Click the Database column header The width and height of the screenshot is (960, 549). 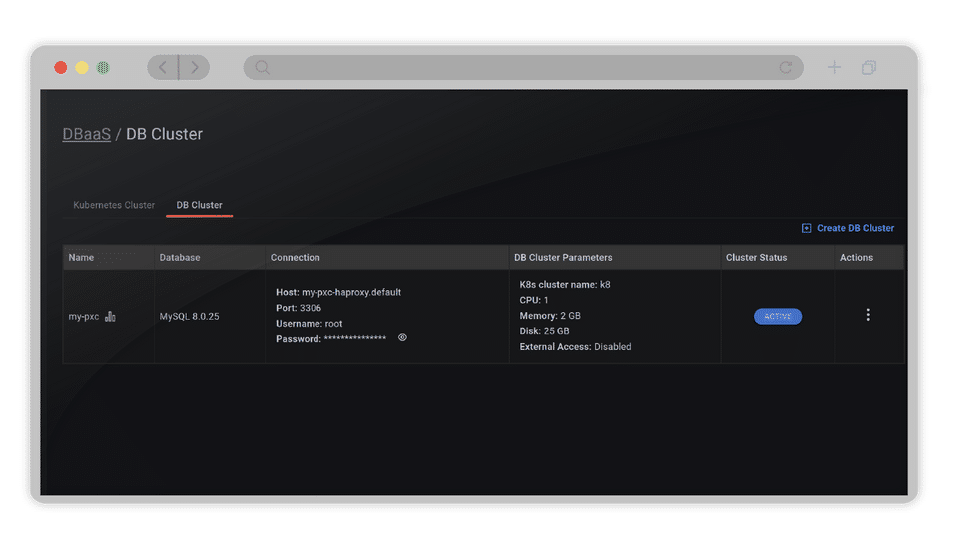coord(180,258)
